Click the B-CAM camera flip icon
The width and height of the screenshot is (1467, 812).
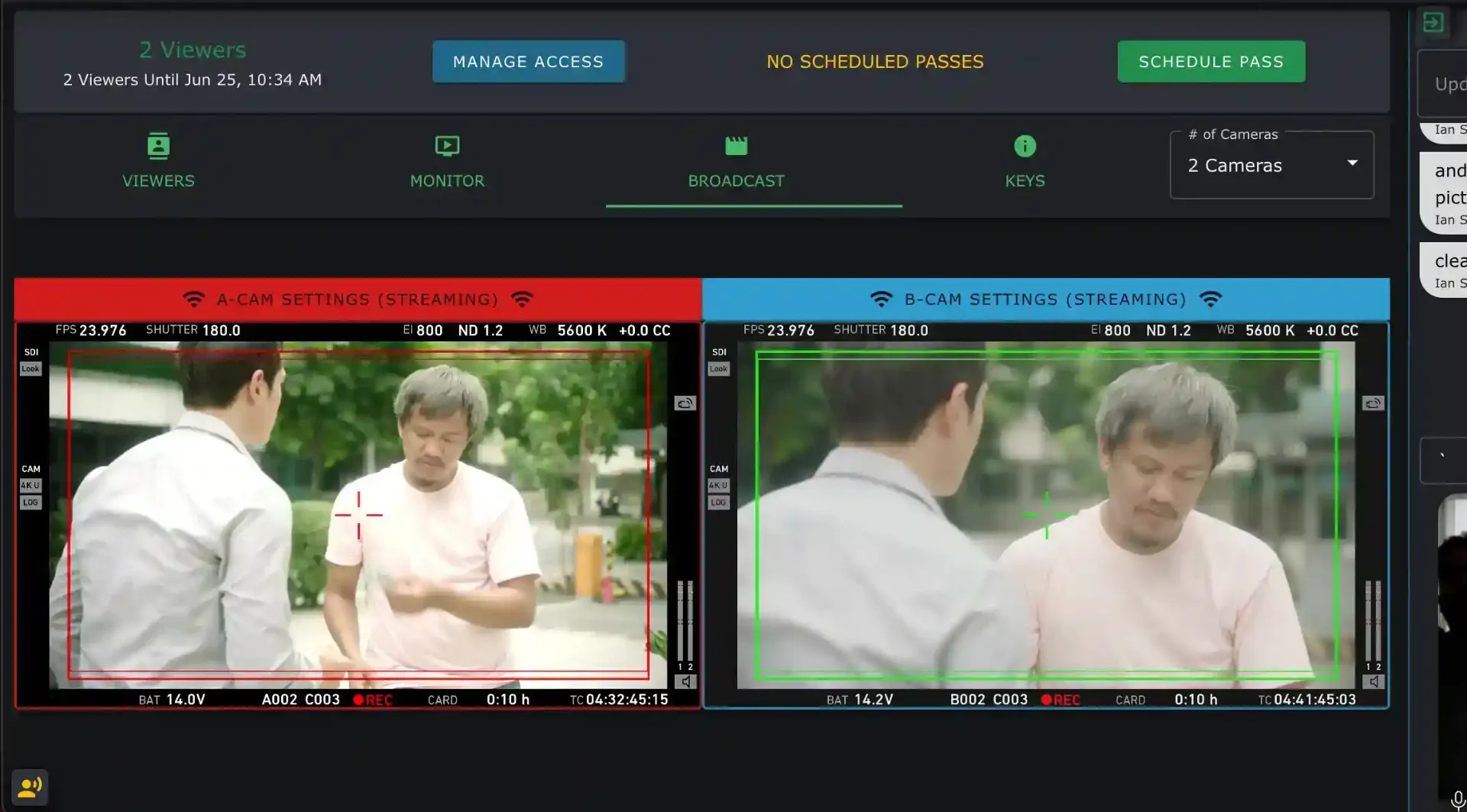(1372, 403)
